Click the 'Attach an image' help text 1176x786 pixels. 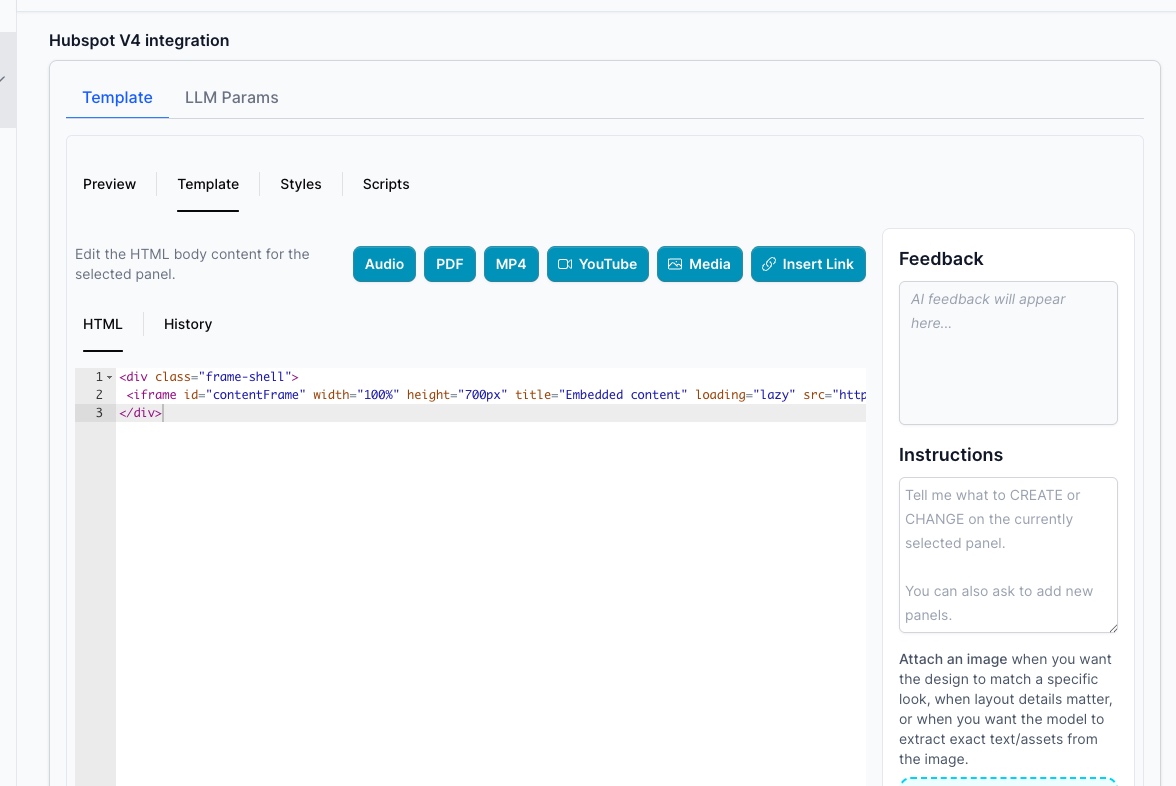pos(1006,709)
